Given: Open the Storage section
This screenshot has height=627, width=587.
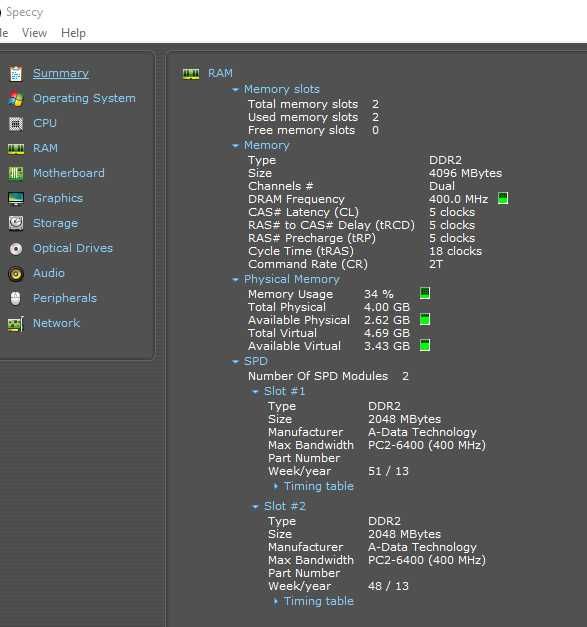Looking at the screenshot, I should [56, 223].
